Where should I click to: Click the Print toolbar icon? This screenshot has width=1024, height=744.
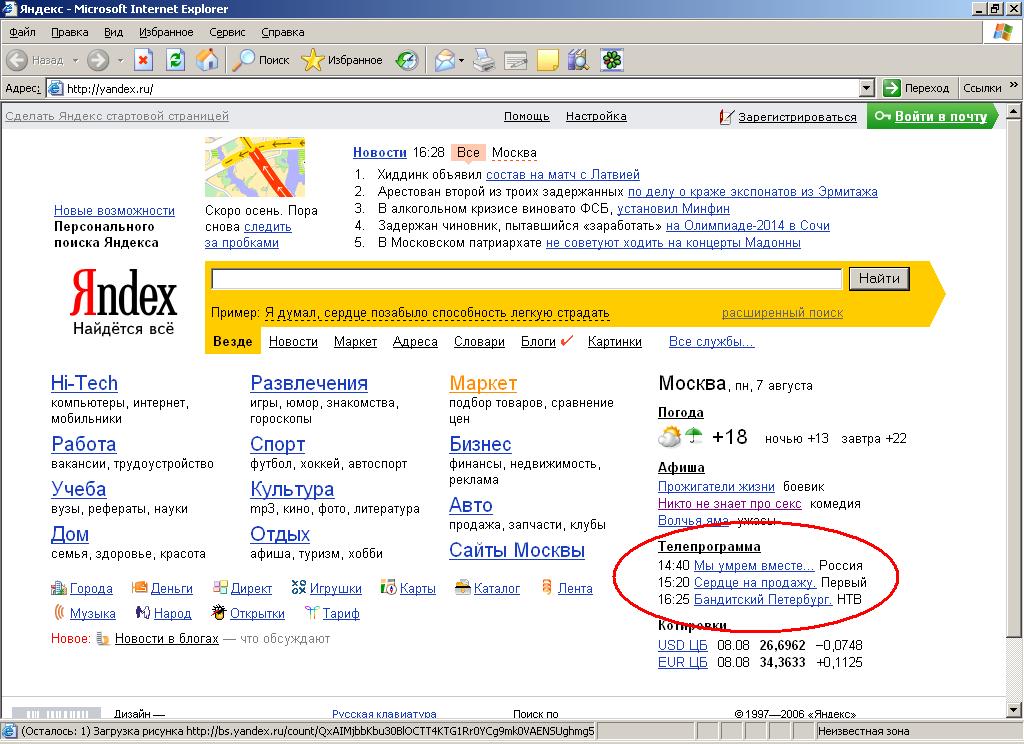coord(484,60)
